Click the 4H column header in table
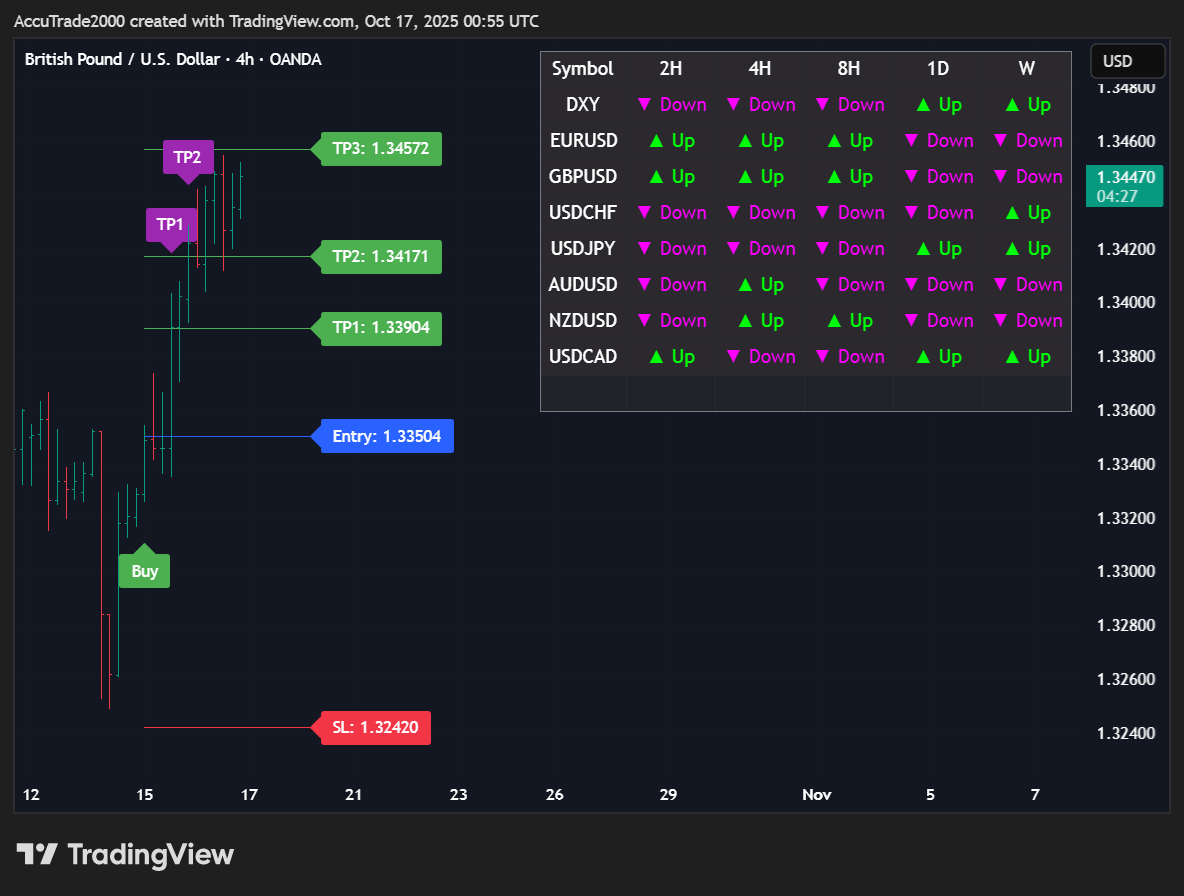This screenshot has height=896, width=1184. (760, 69)
